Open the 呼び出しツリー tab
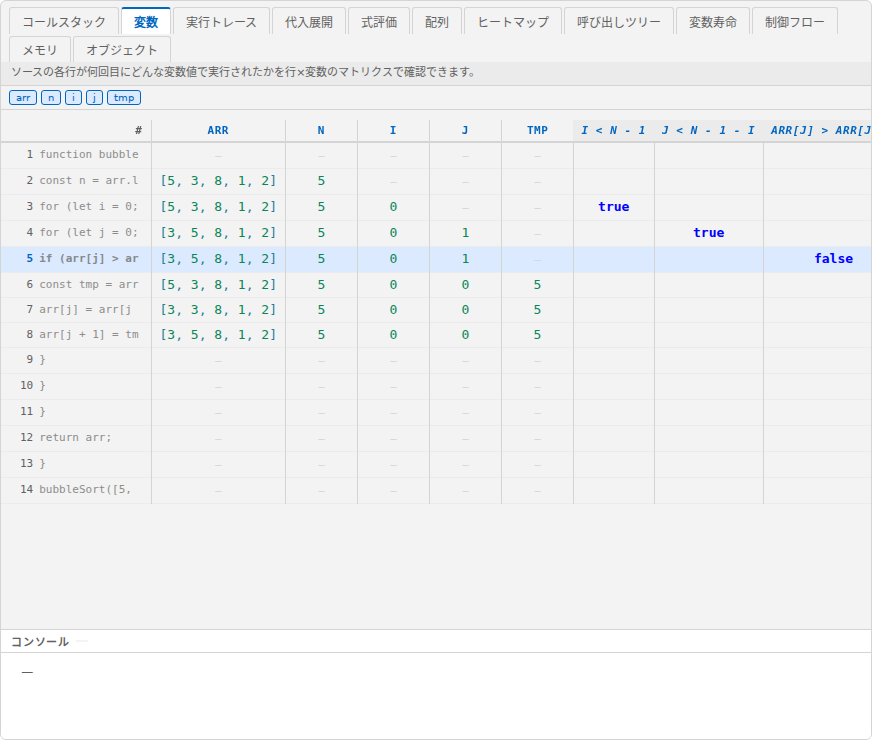The image size is (872, 740). coord(618,22)
